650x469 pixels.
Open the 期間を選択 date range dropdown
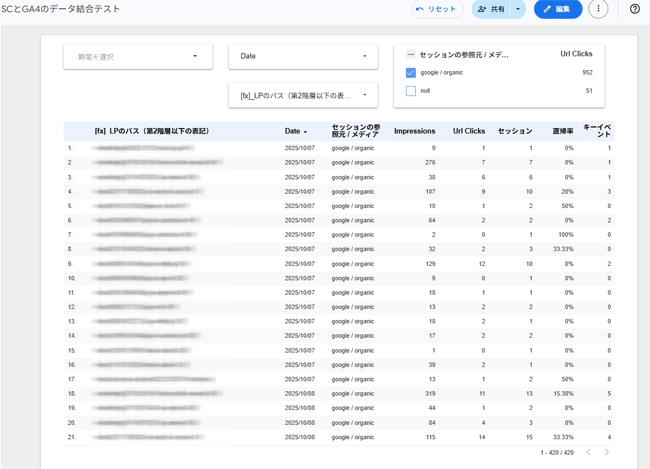coord(138,56)
